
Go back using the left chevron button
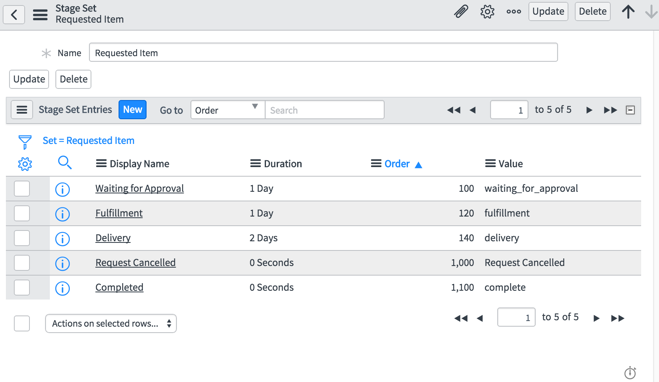tap(14, 15)
